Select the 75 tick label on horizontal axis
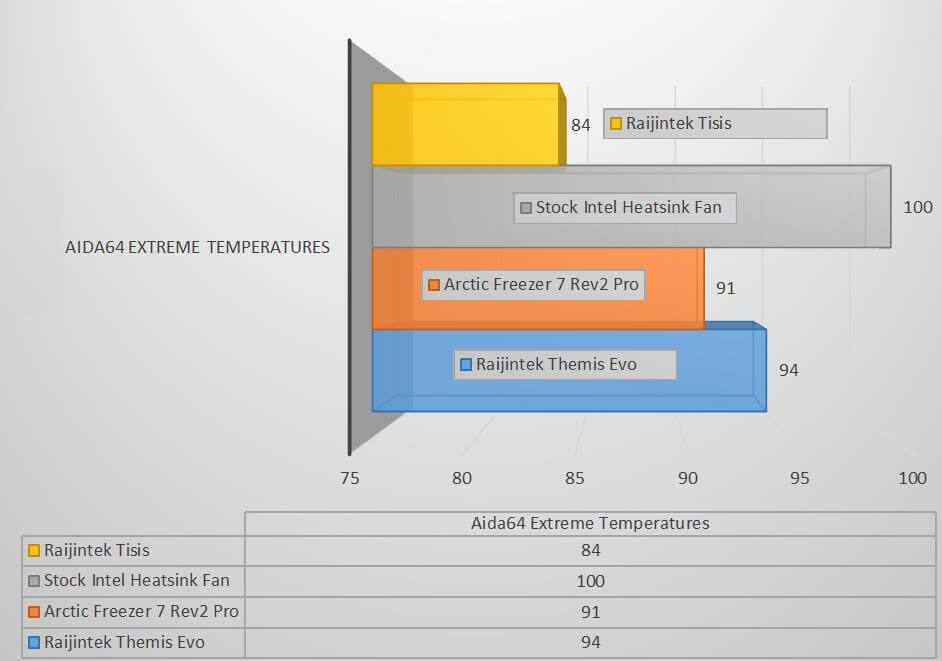 point(348,479)
